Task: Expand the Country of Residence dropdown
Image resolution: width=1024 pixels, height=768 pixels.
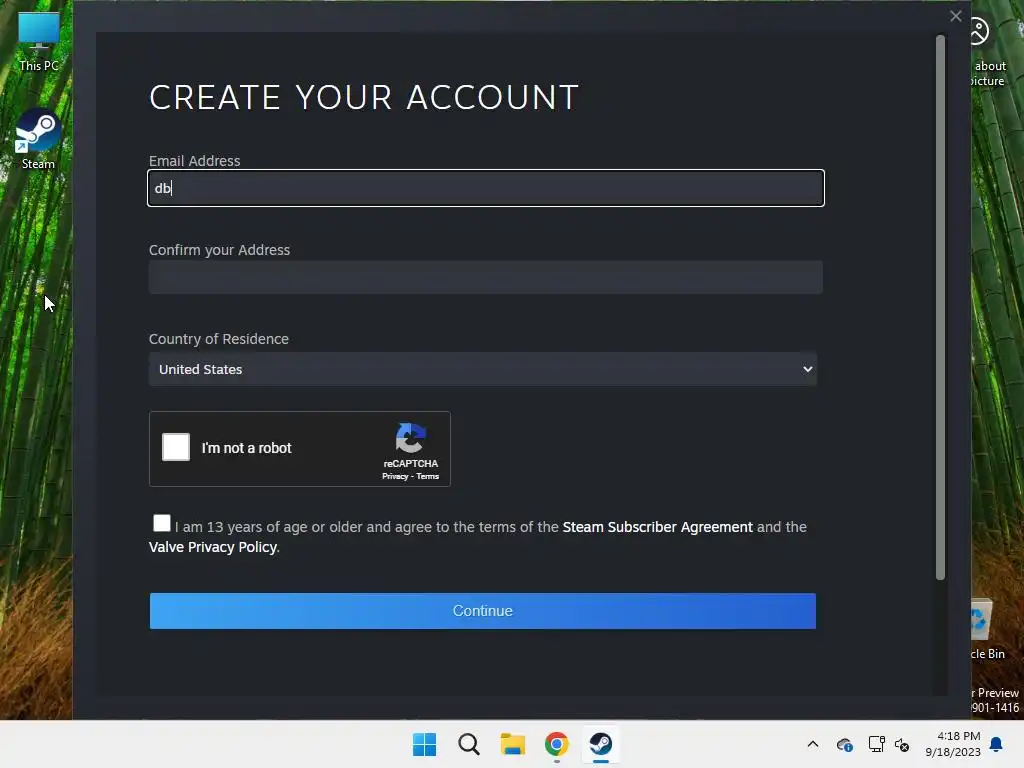Action: click(x=483, y=369)
